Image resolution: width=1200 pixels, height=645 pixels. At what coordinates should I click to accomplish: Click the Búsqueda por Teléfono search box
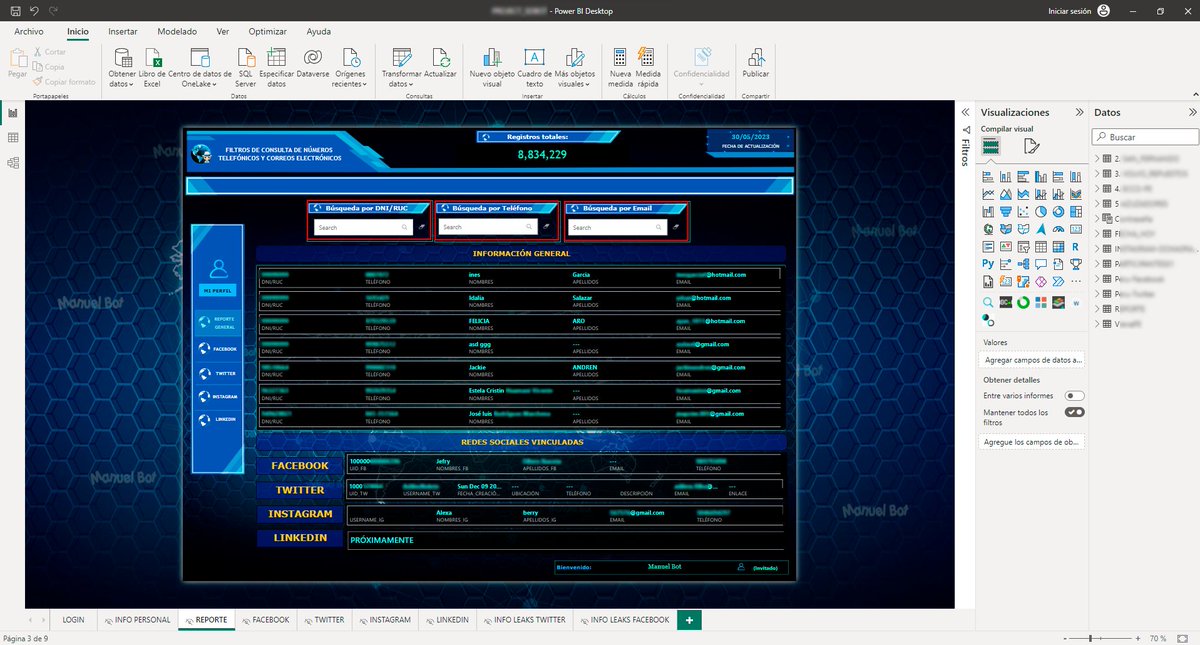click(489, 227)
